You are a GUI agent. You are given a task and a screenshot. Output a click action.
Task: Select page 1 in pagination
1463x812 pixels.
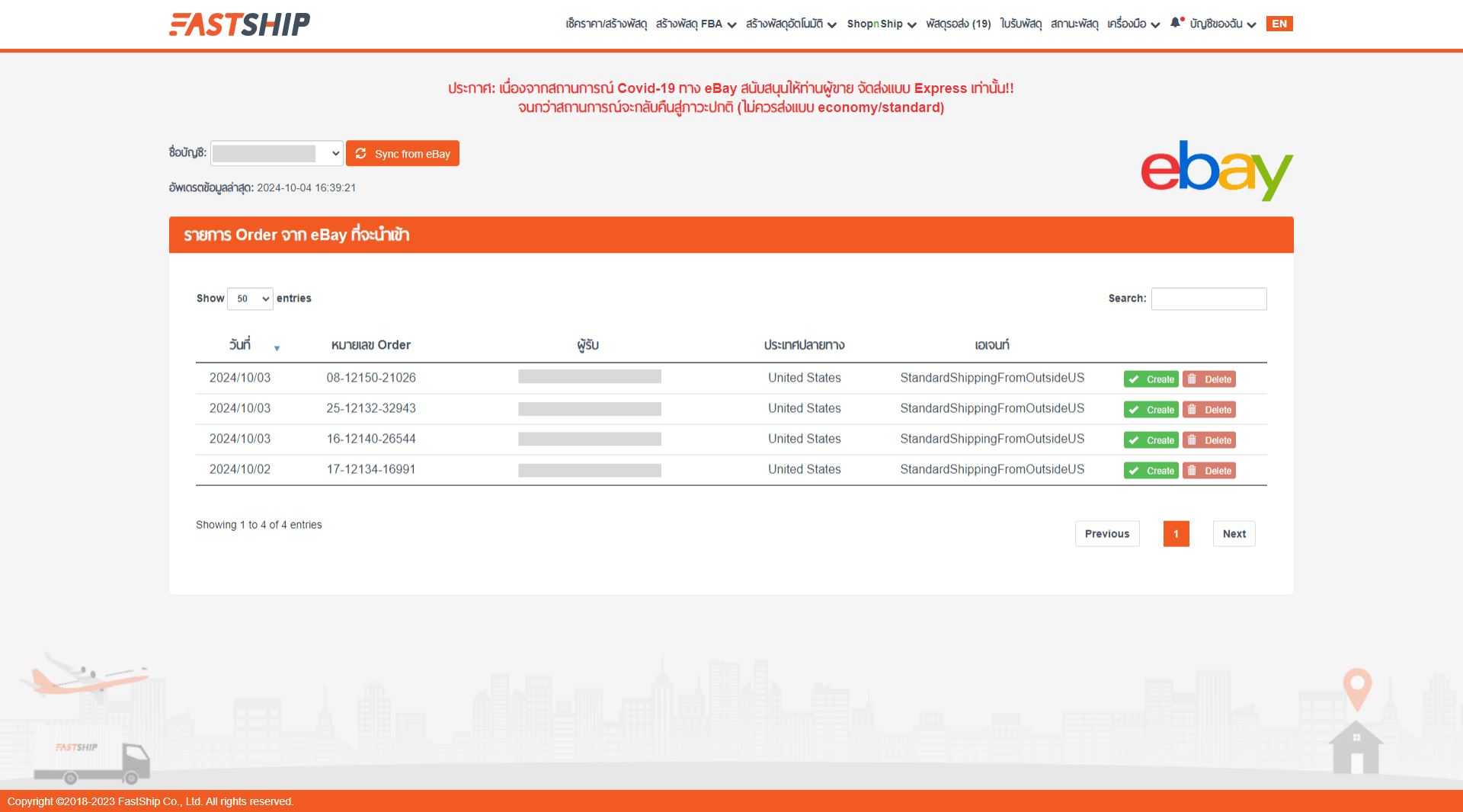point(1176,534)
